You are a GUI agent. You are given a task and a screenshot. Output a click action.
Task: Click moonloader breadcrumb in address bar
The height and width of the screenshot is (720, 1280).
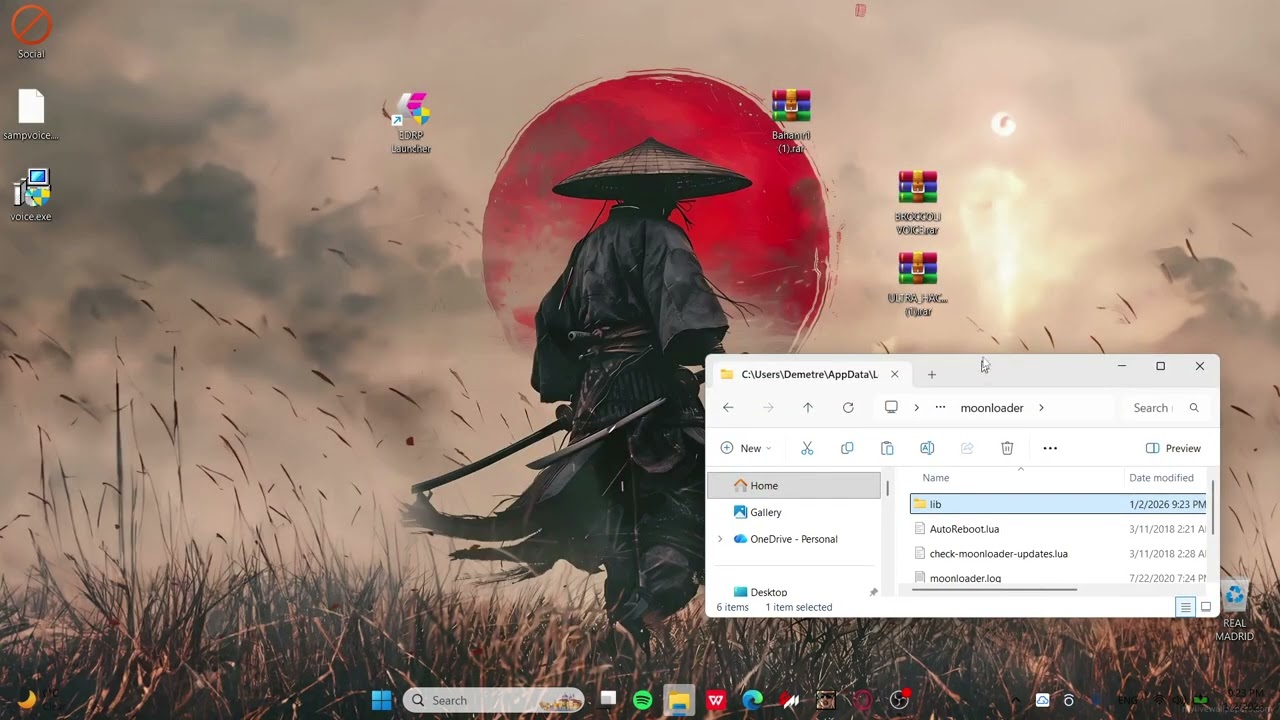point(991,408)
